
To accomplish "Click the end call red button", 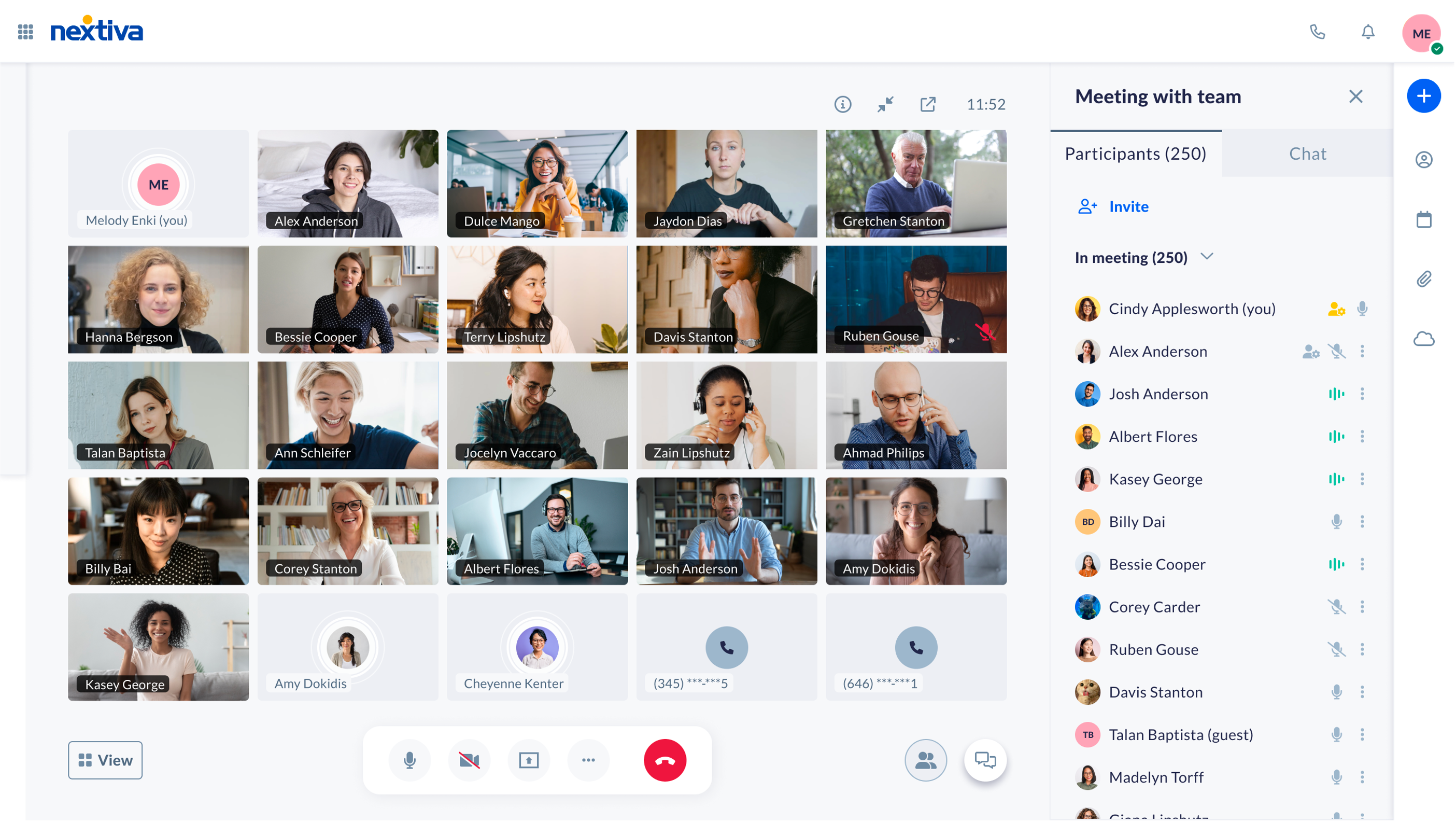I will pyautogui.click(x=664, y=760).
